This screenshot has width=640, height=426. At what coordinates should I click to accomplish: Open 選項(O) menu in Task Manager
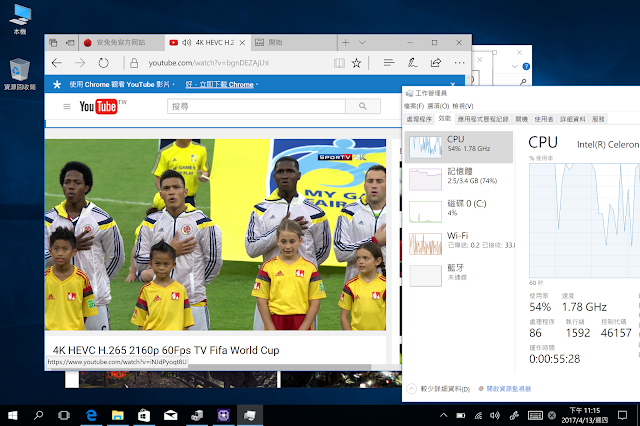point(438,106)
